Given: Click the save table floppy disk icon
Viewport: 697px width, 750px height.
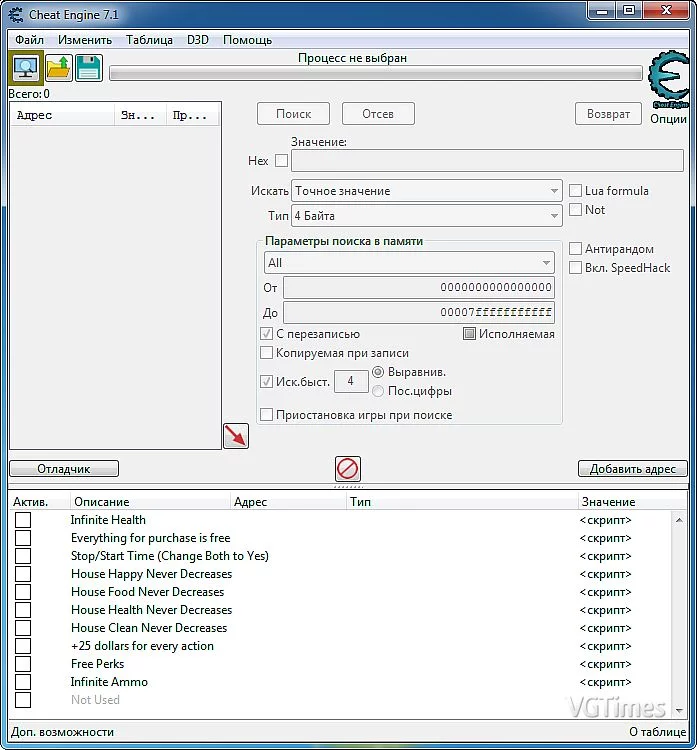Looking at the screenshot, I should tap(89, 68).
